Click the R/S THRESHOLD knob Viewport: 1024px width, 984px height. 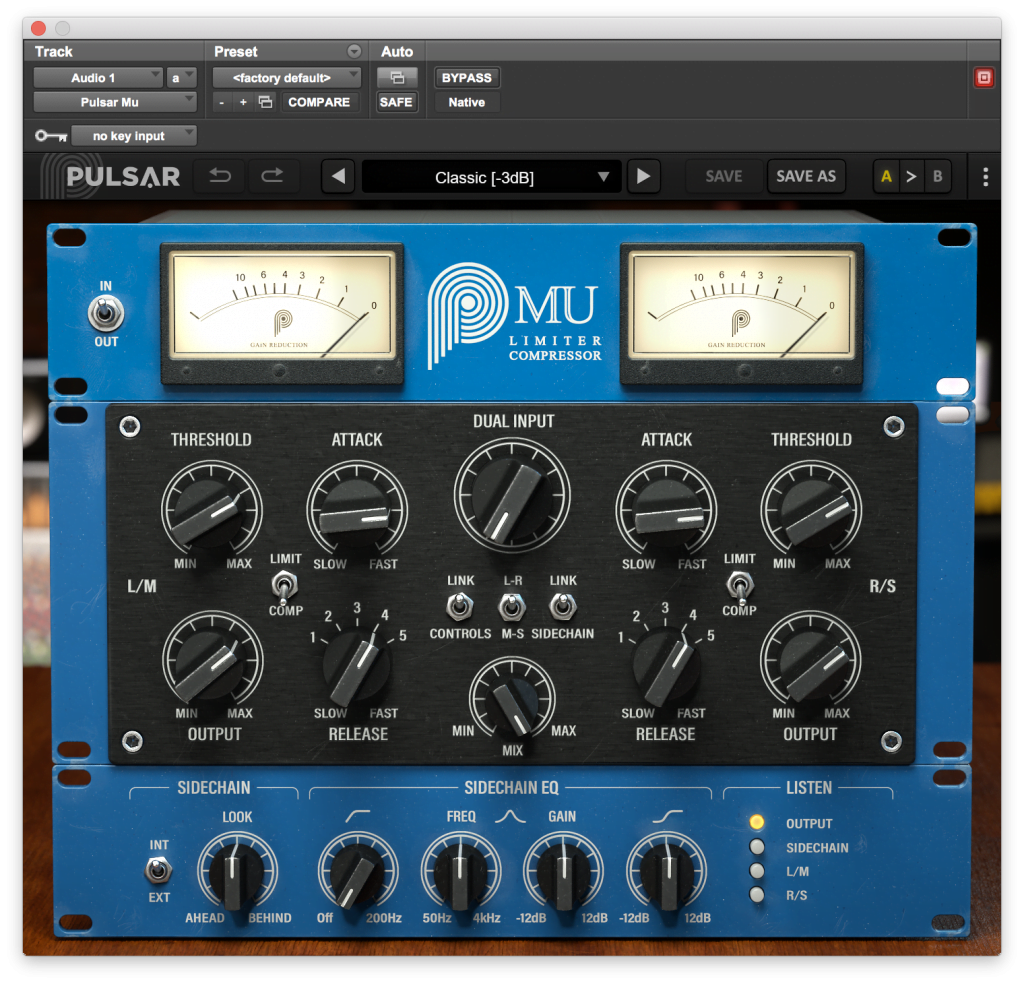point(811,511)
